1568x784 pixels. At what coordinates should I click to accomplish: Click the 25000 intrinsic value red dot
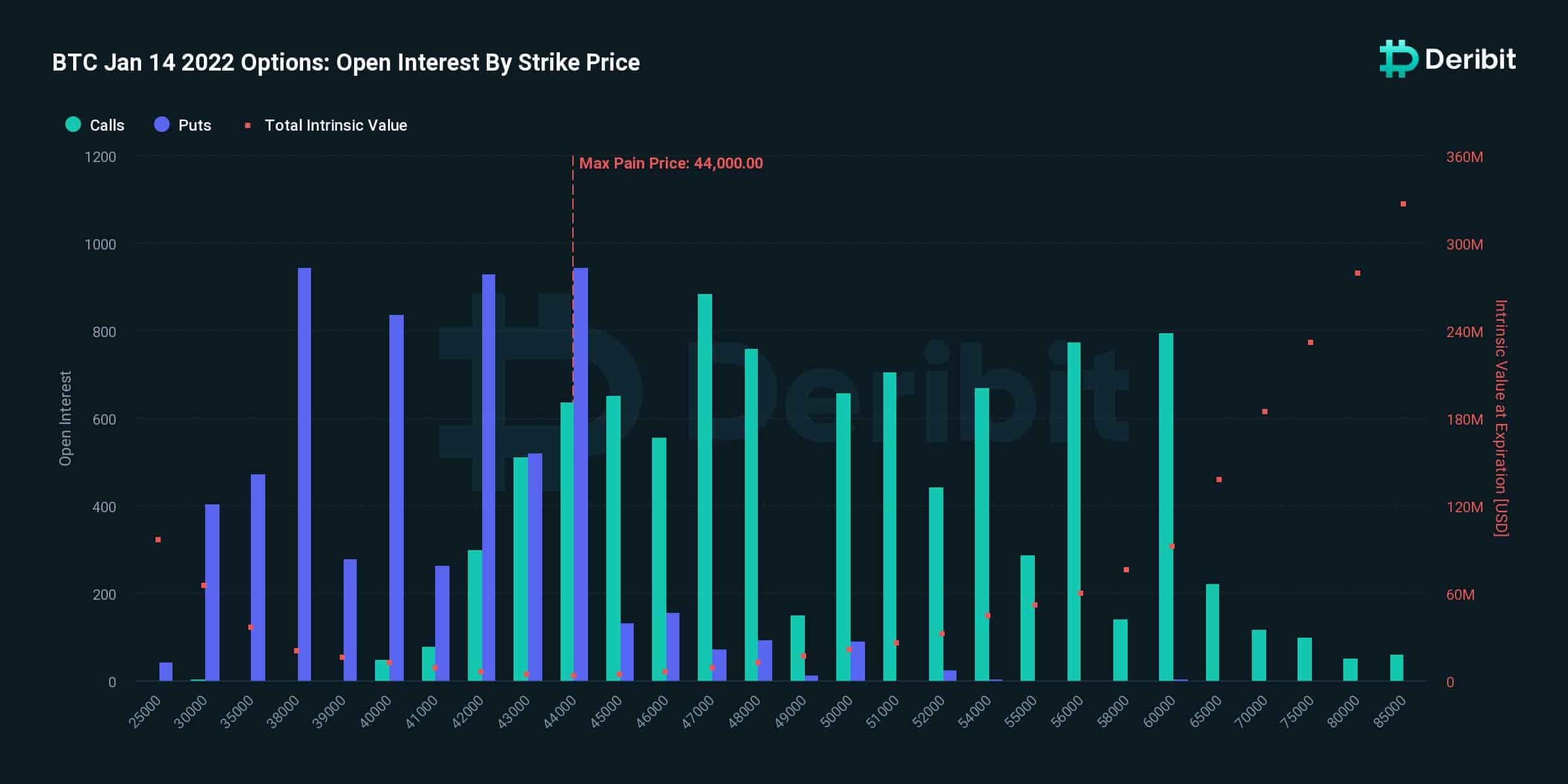point(158,540)
